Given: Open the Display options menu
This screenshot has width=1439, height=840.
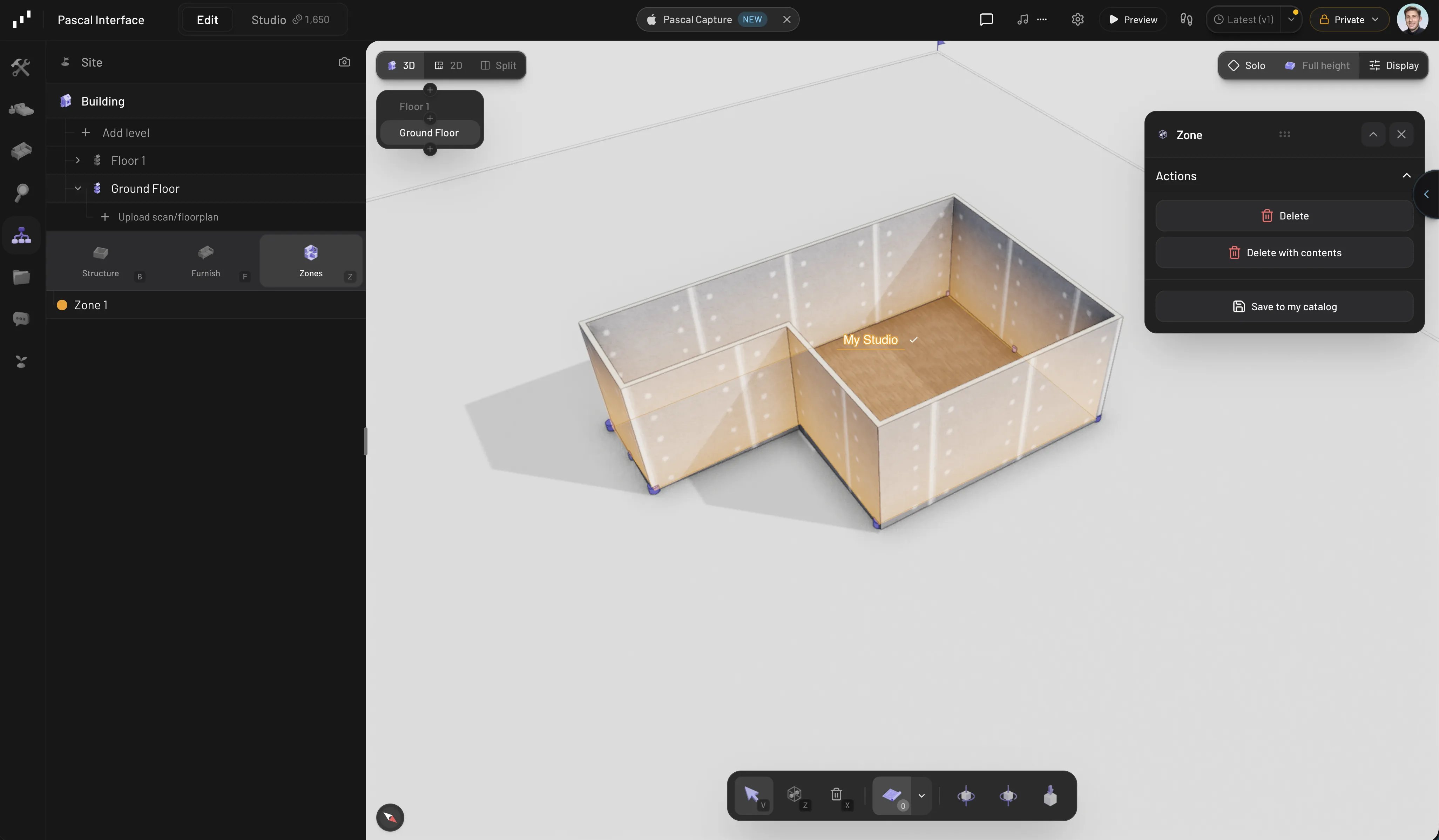Looking at the screenshot, I should point(1394,66).
